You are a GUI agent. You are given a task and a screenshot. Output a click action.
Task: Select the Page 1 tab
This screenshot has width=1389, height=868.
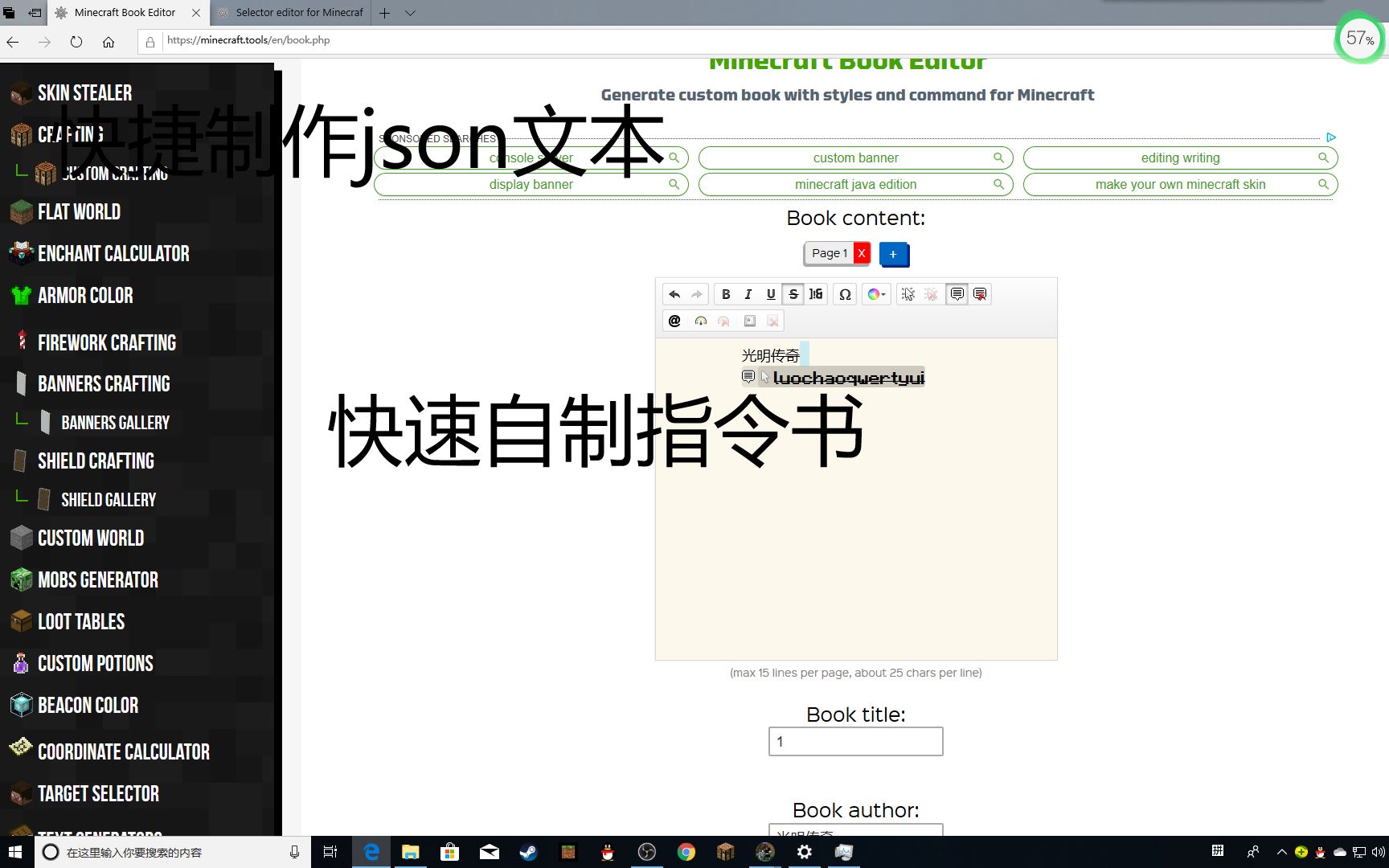pyautogui.click(x=830, y=253)
